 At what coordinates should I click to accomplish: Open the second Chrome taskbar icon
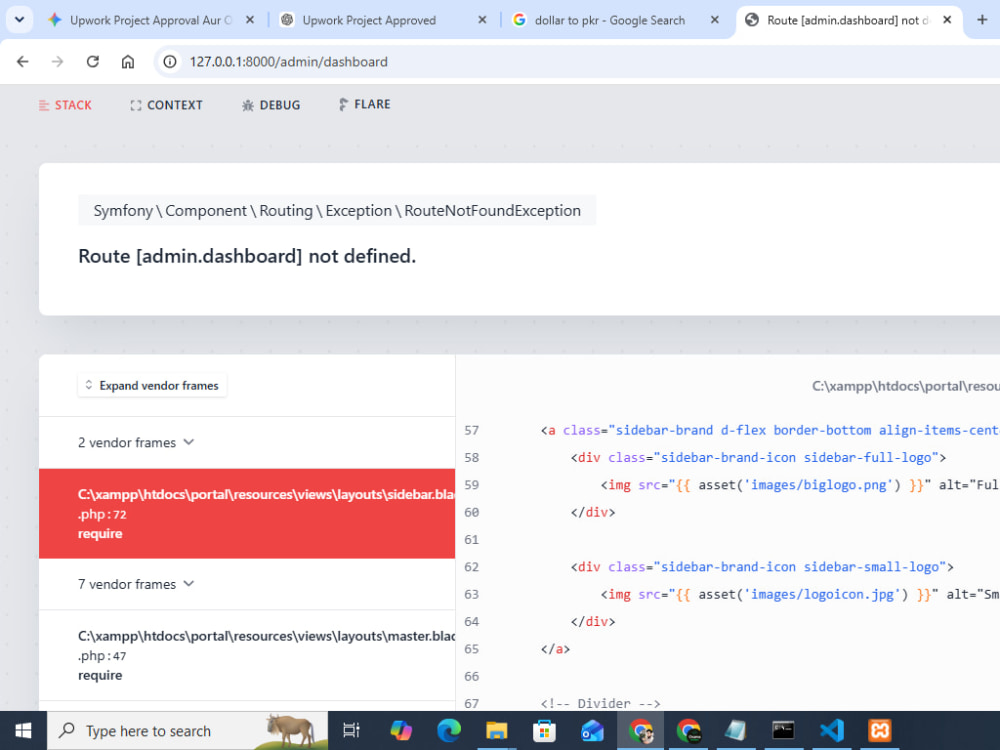689,731
